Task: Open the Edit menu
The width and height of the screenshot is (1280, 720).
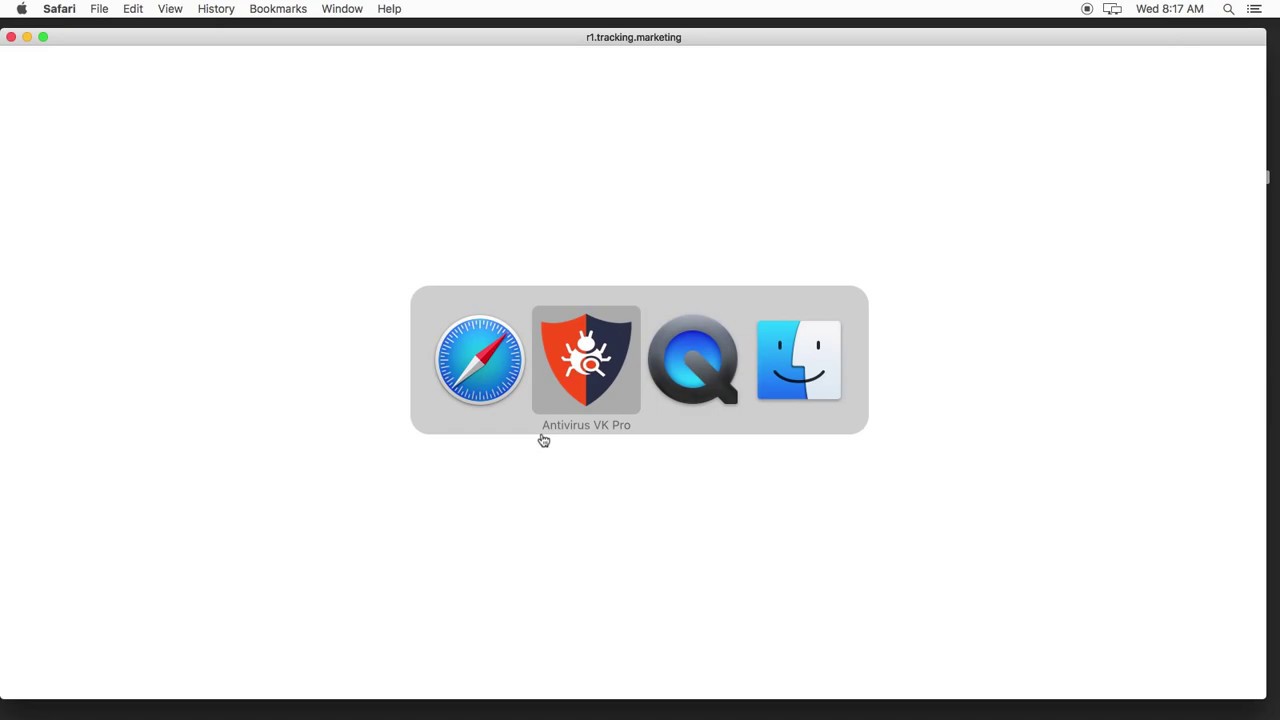Action: (133, 9)
